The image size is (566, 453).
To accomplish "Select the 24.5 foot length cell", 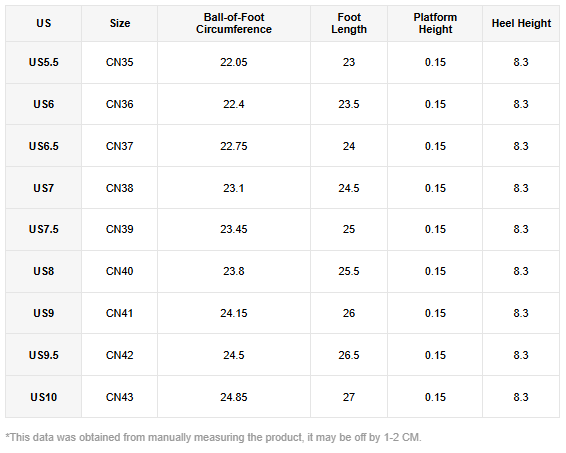I will [349, 188].
